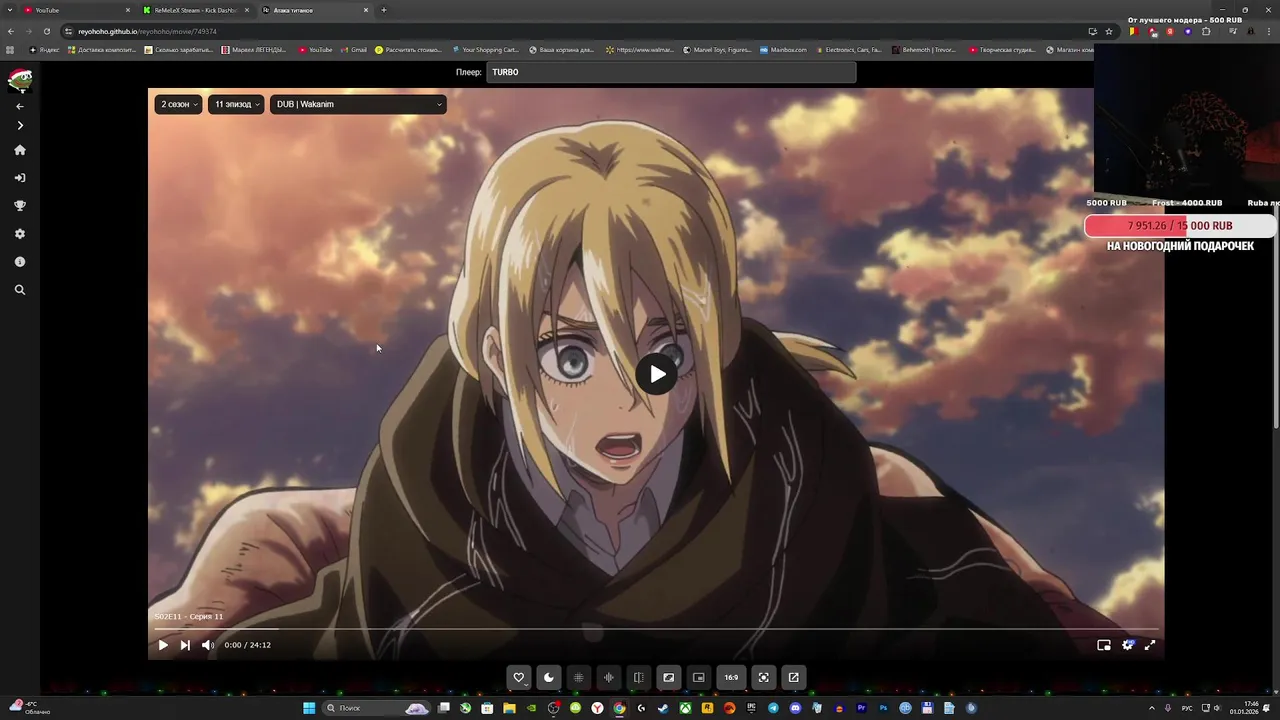
Task: Click the taskbar search box "Поиск"
Action: (x=376, y=708)
